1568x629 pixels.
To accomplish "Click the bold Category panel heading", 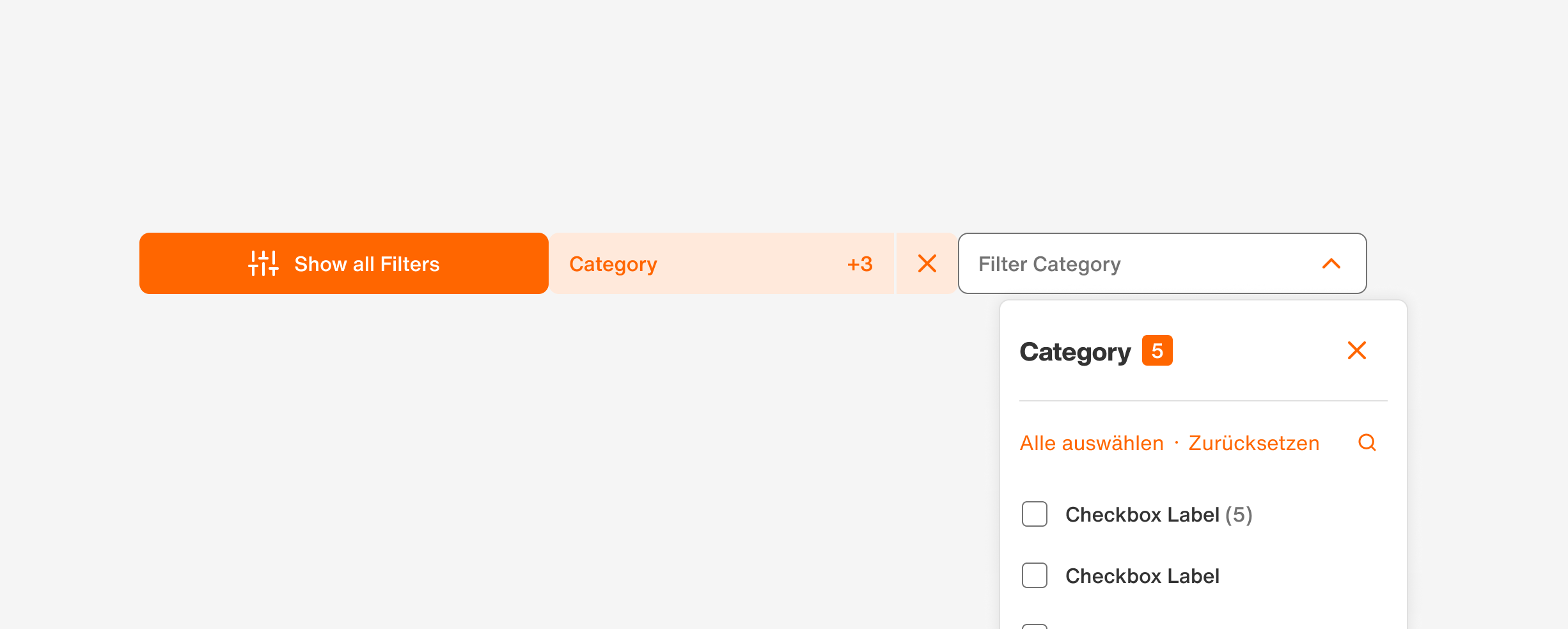I will 1075,352.
